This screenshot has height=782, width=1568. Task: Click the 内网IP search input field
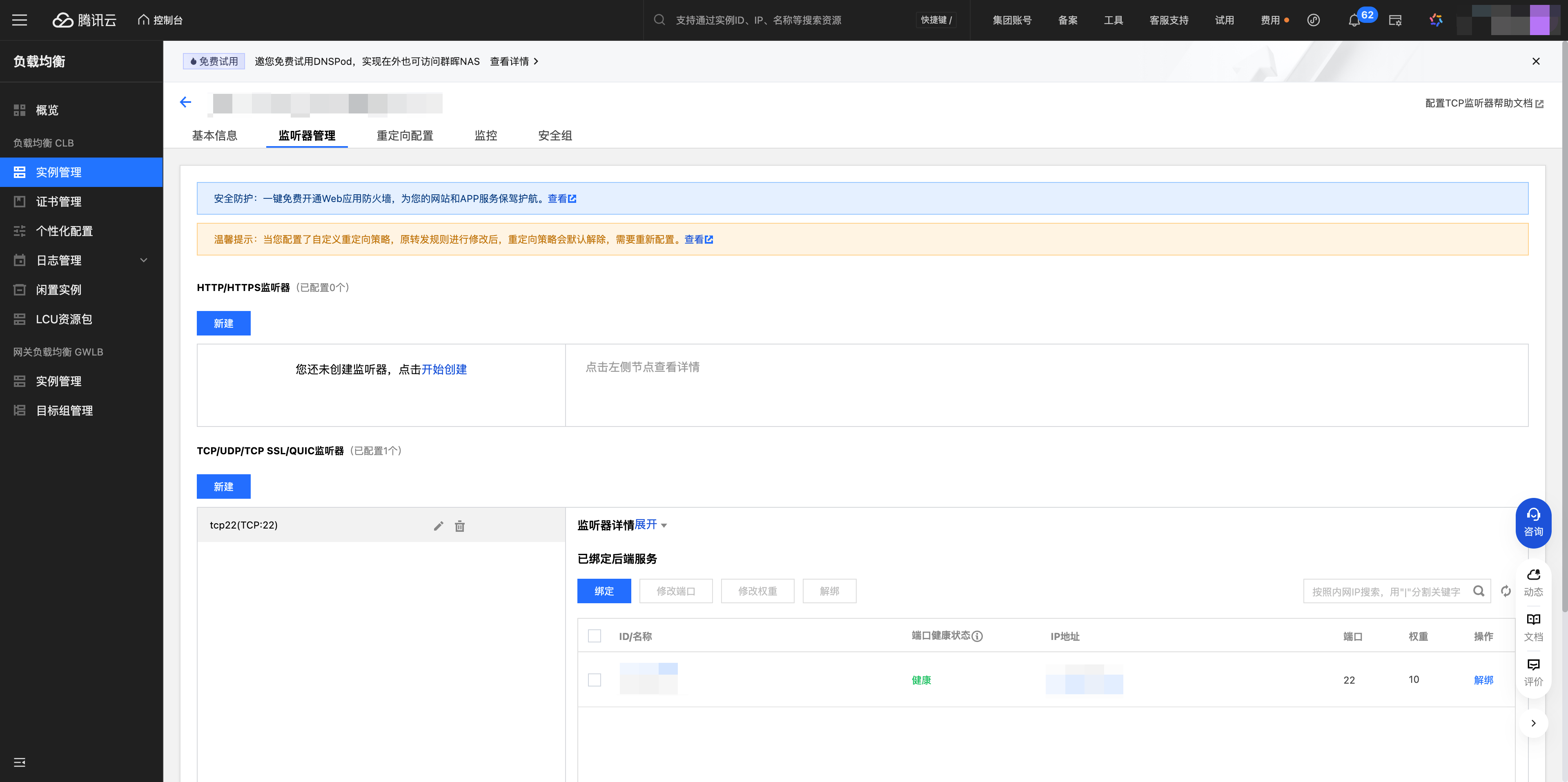pos(1387,591)
